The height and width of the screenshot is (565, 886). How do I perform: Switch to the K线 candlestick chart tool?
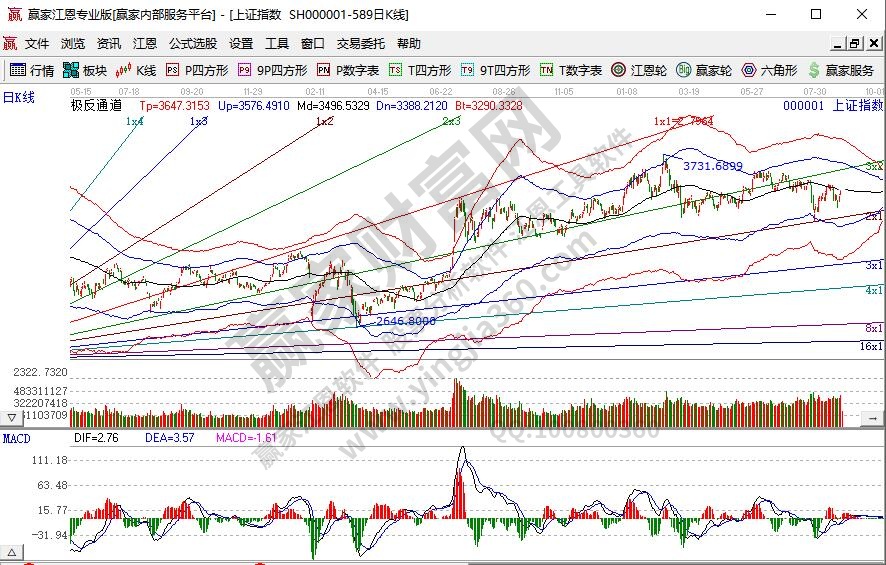[137, 70]
